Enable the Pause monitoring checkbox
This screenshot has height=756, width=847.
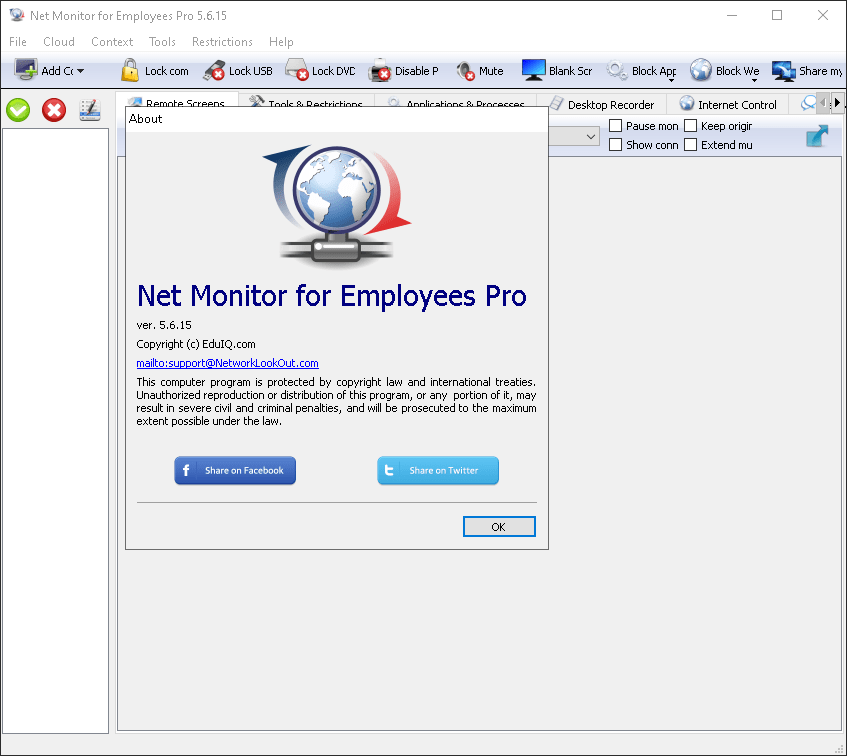tap(616, 126)
